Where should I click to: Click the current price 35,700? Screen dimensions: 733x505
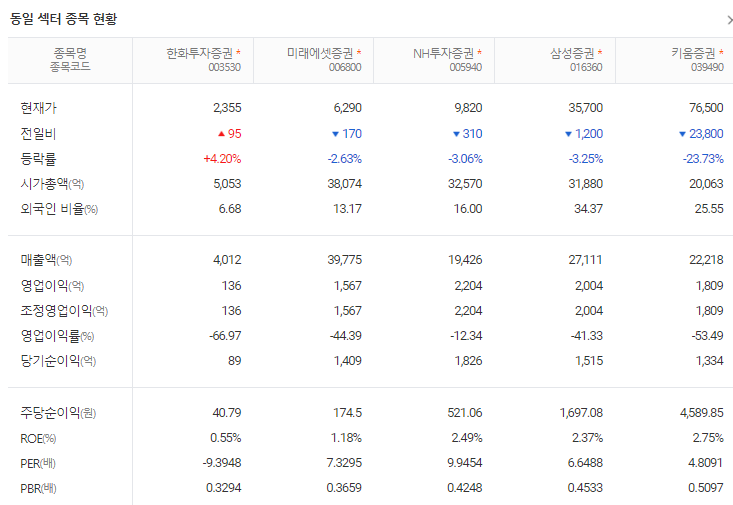586,108
